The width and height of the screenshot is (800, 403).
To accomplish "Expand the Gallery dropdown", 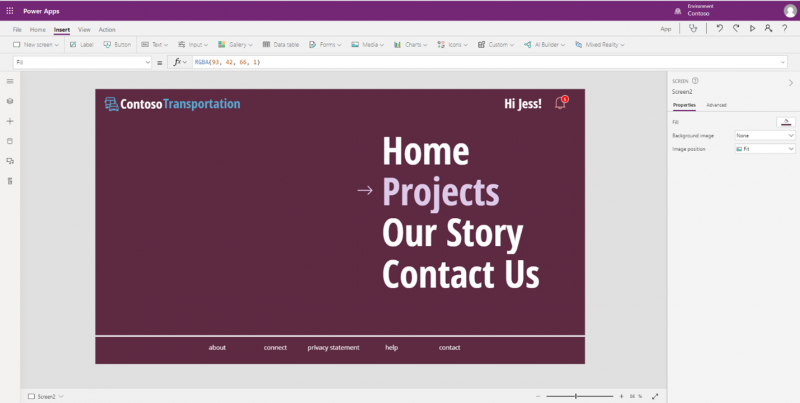I will pos(235,45).
